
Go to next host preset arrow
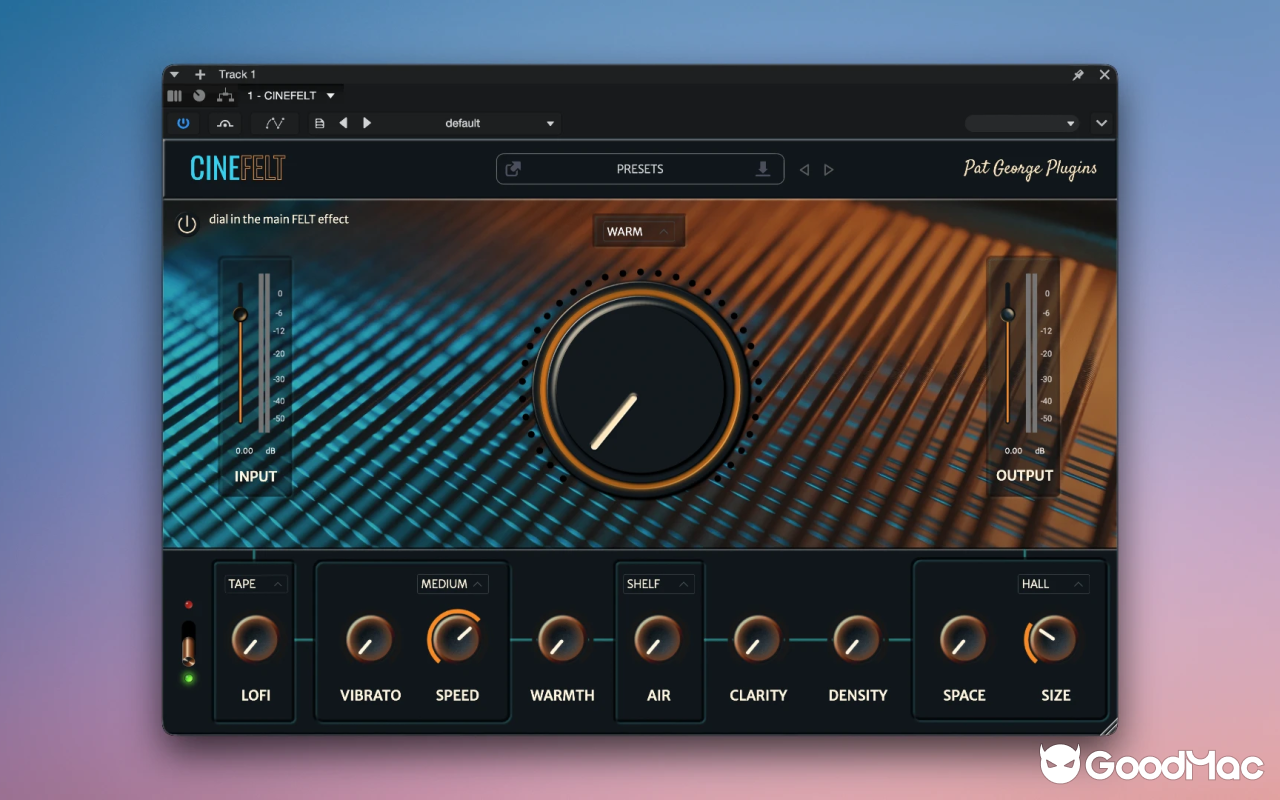(x=367, y=123)
